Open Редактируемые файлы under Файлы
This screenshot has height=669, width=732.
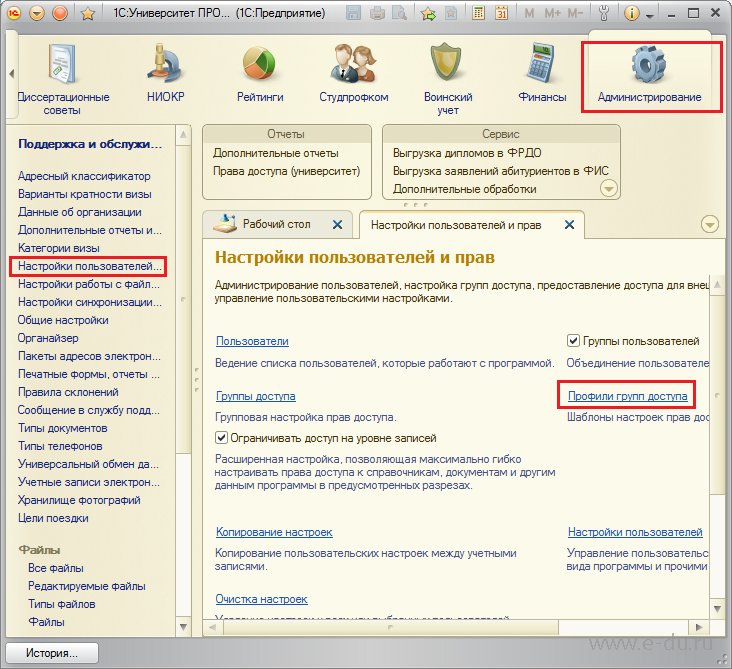86,586
